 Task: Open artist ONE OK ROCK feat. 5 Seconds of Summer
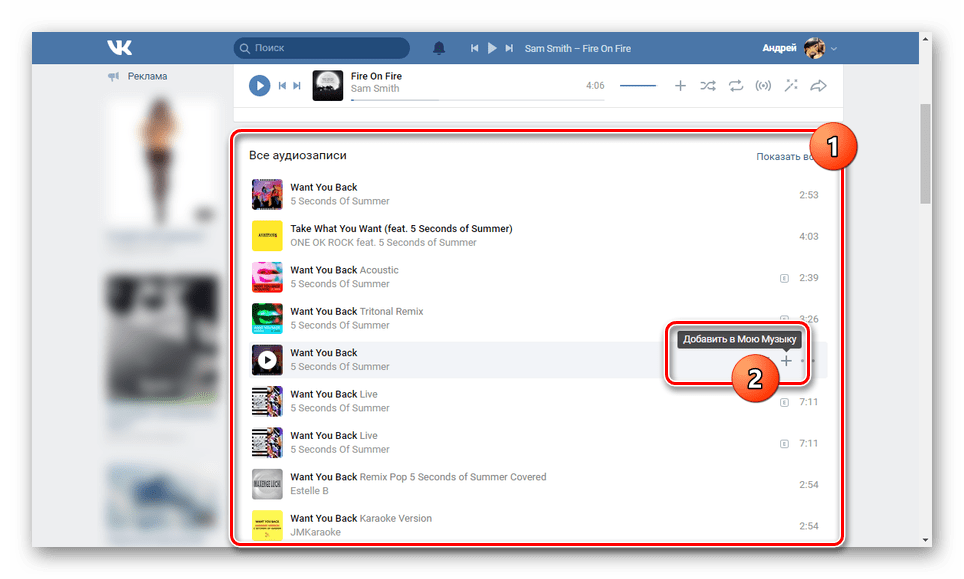coord(383,243)
